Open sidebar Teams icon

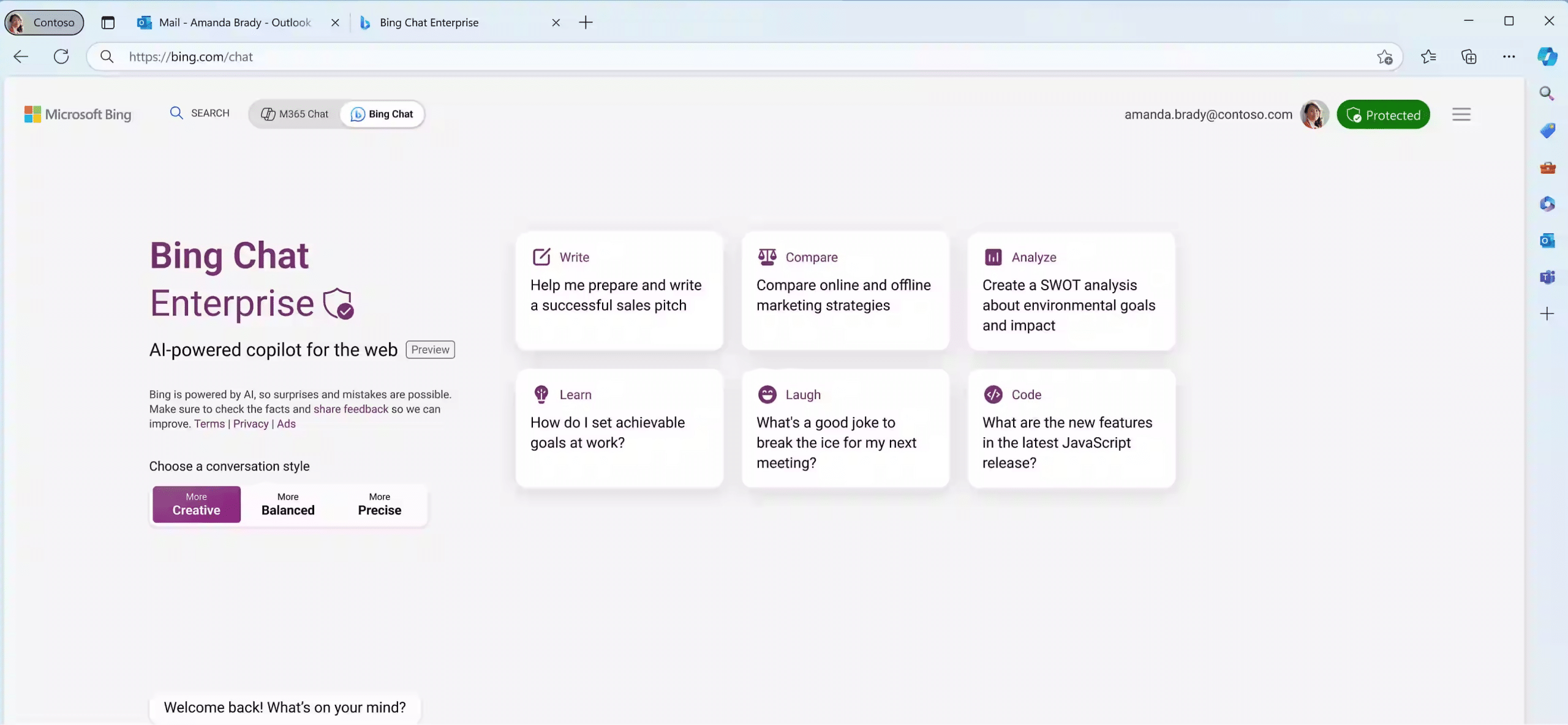(1547, 277)
